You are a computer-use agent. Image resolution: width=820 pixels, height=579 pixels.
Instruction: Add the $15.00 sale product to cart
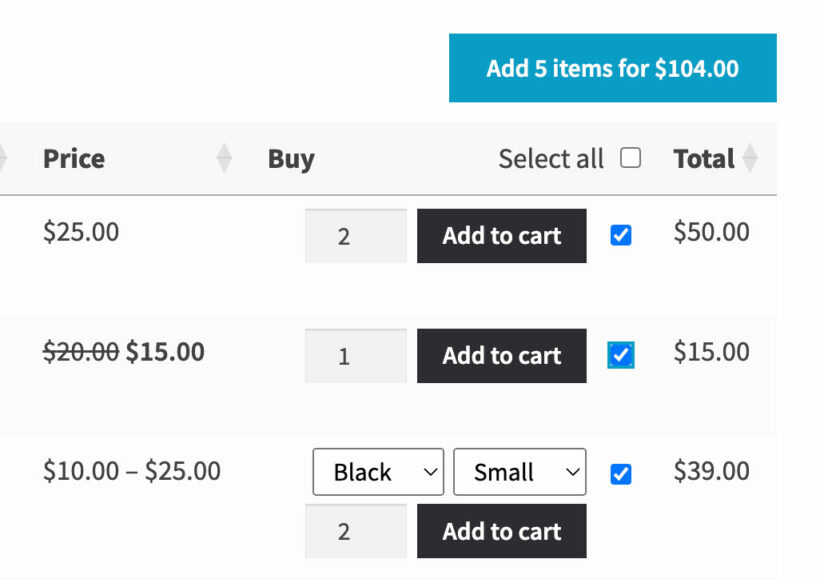(x=501, y=356)
